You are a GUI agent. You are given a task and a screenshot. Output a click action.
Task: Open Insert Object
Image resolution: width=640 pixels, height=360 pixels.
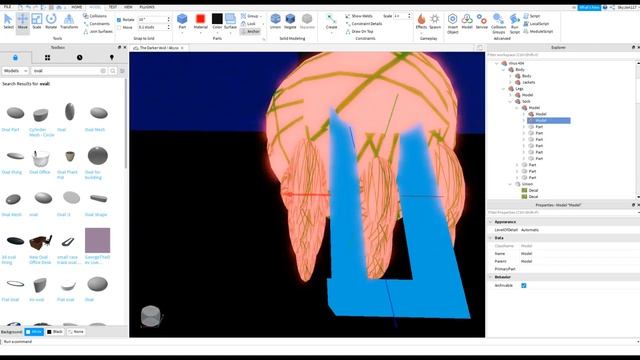point(453,24)
